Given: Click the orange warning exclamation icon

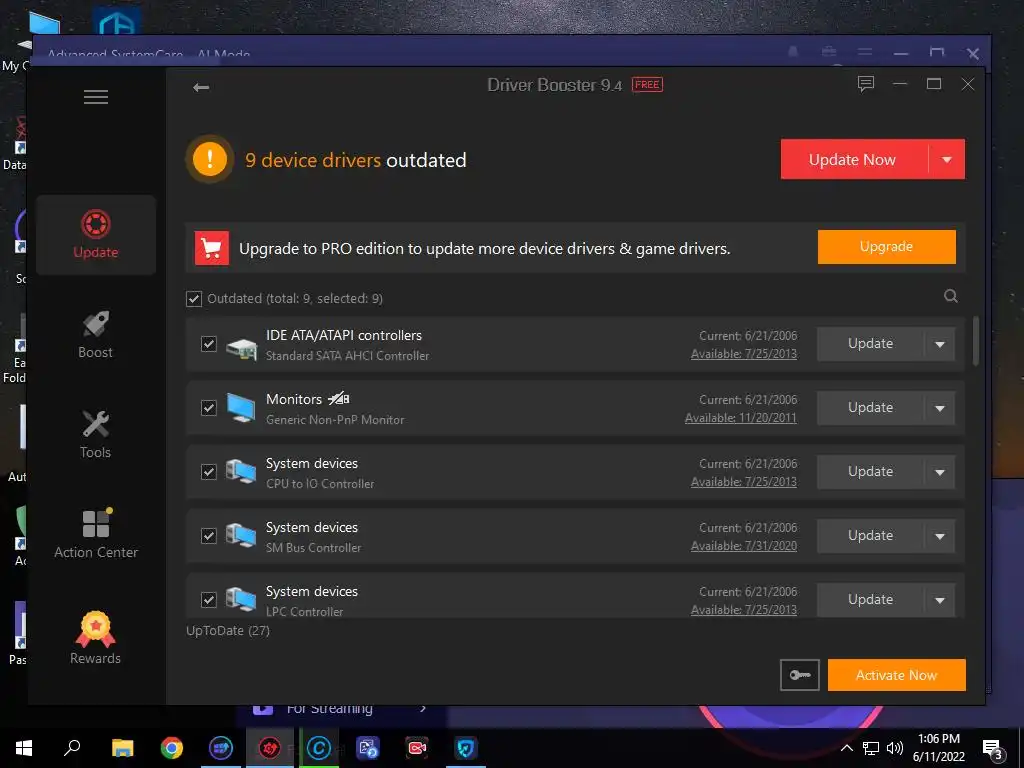Looking at the screenshot, I should pos(210,159).
